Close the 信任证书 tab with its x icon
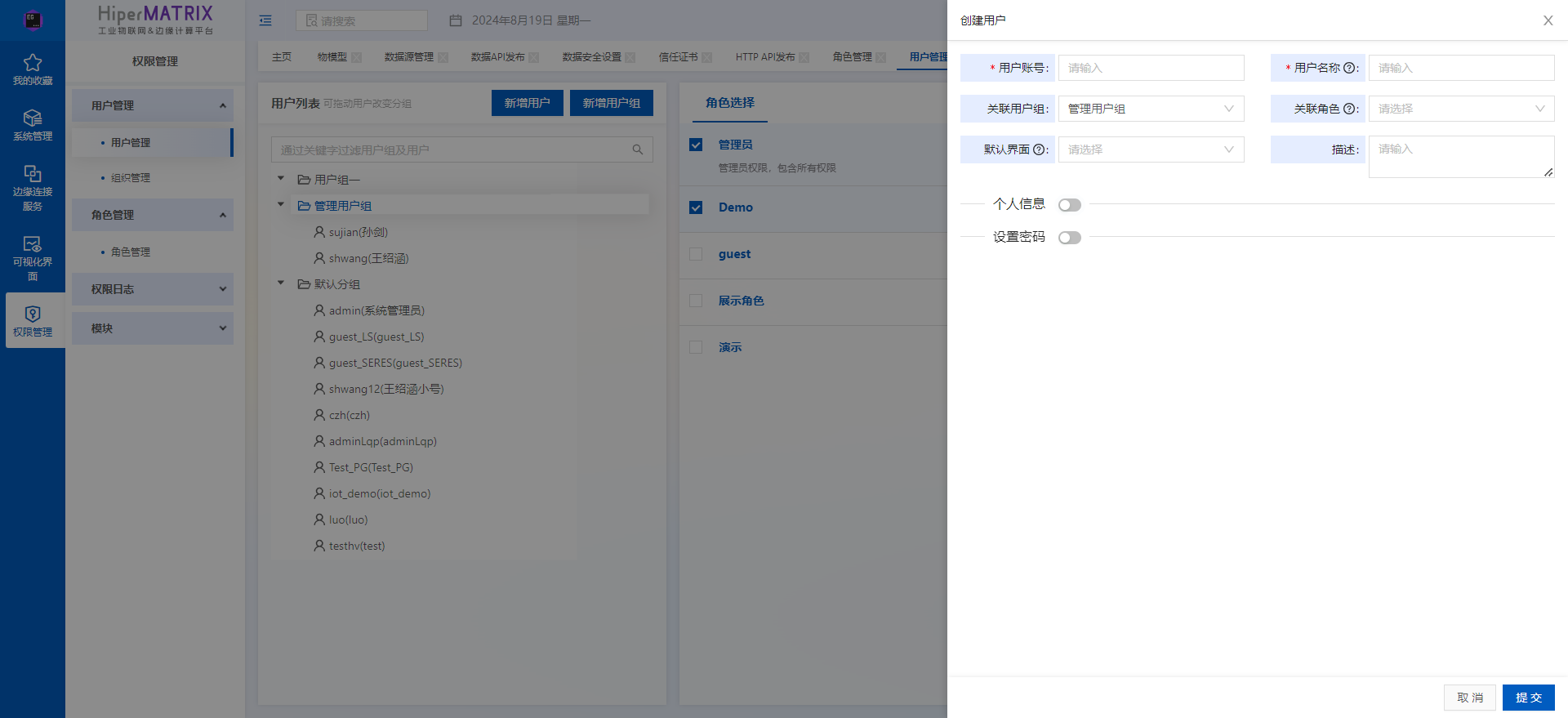Screen dimensions: 1568x718 point(707,57)
